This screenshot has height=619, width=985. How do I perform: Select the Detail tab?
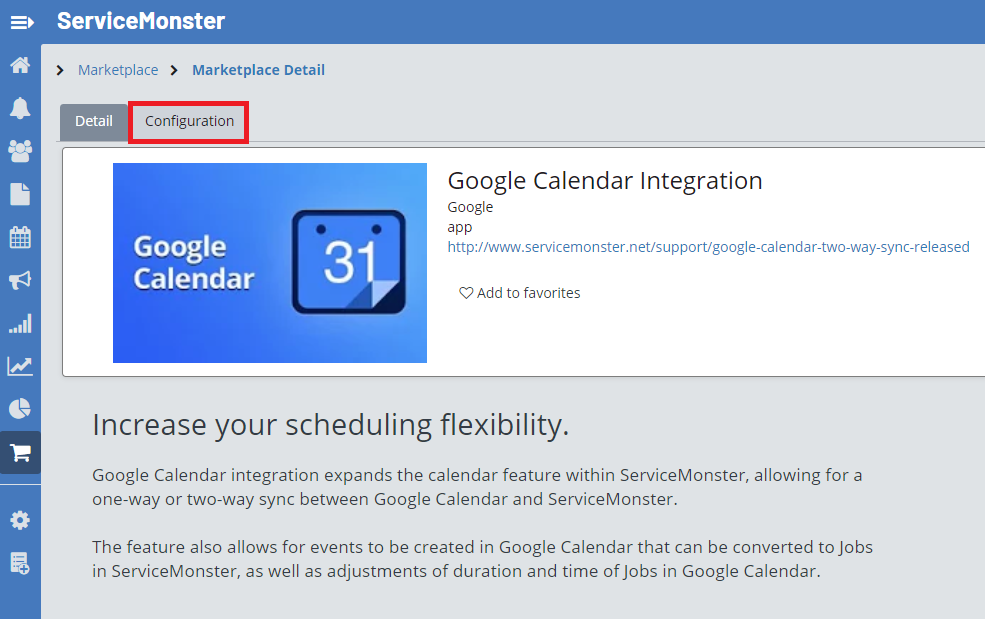(94, 121)
